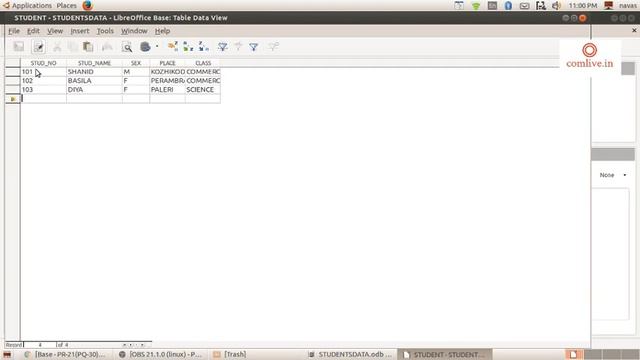The width and height of the screenshot is (640, 360).
Task: Open the Refresh icon dropdown arrow
Action: click(157, 47)
